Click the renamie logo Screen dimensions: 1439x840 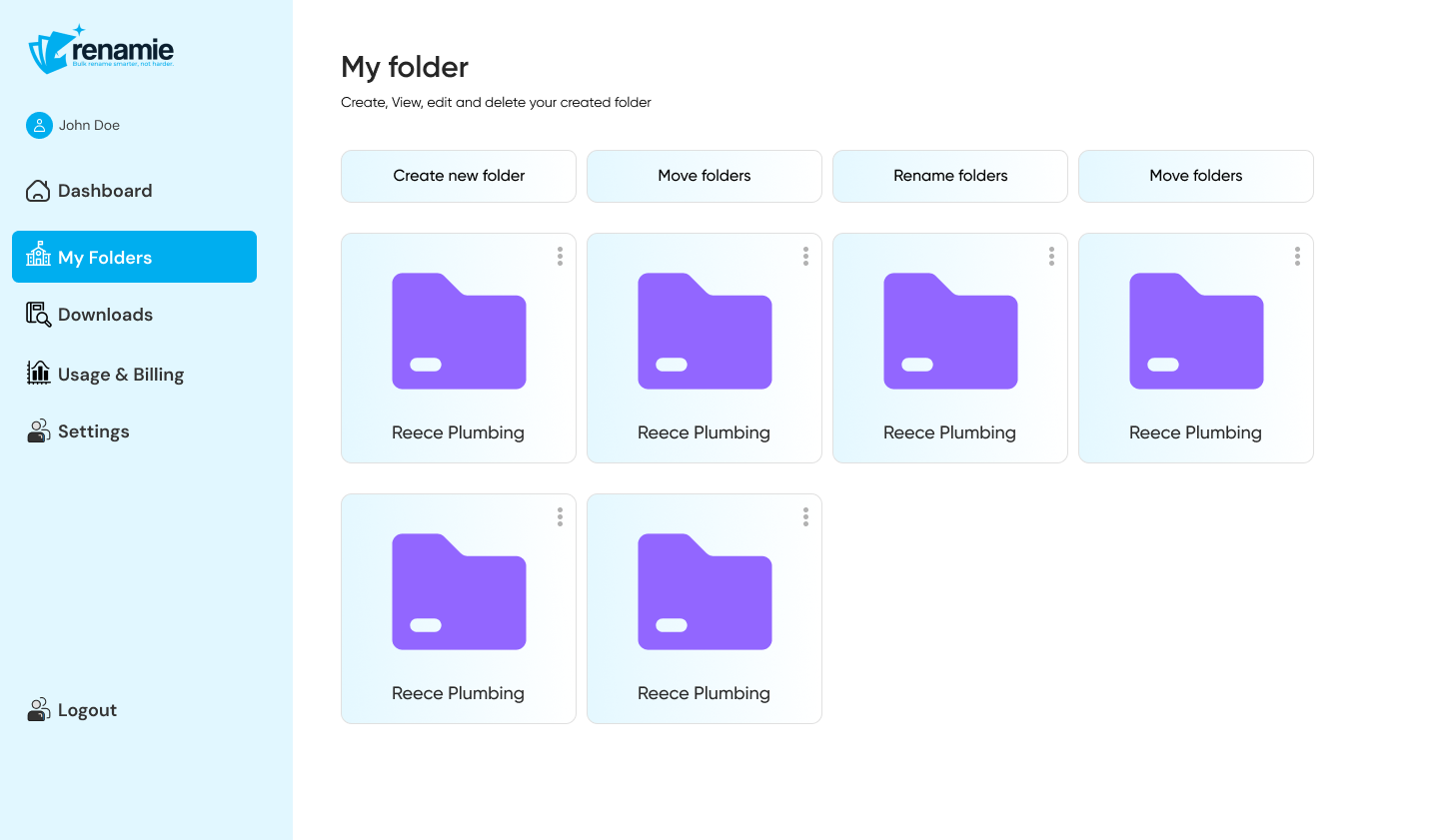tap(101, 50)
